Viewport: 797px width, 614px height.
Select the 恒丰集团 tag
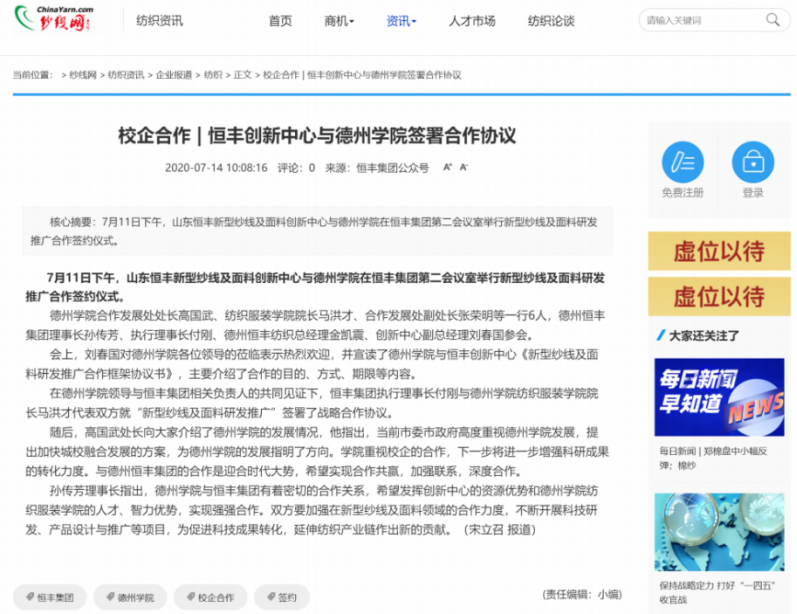point(50,597)
